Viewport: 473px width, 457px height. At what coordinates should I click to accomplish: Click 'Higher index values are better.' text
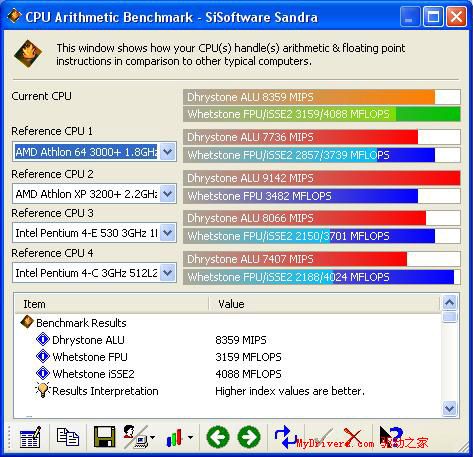[290, 391]
